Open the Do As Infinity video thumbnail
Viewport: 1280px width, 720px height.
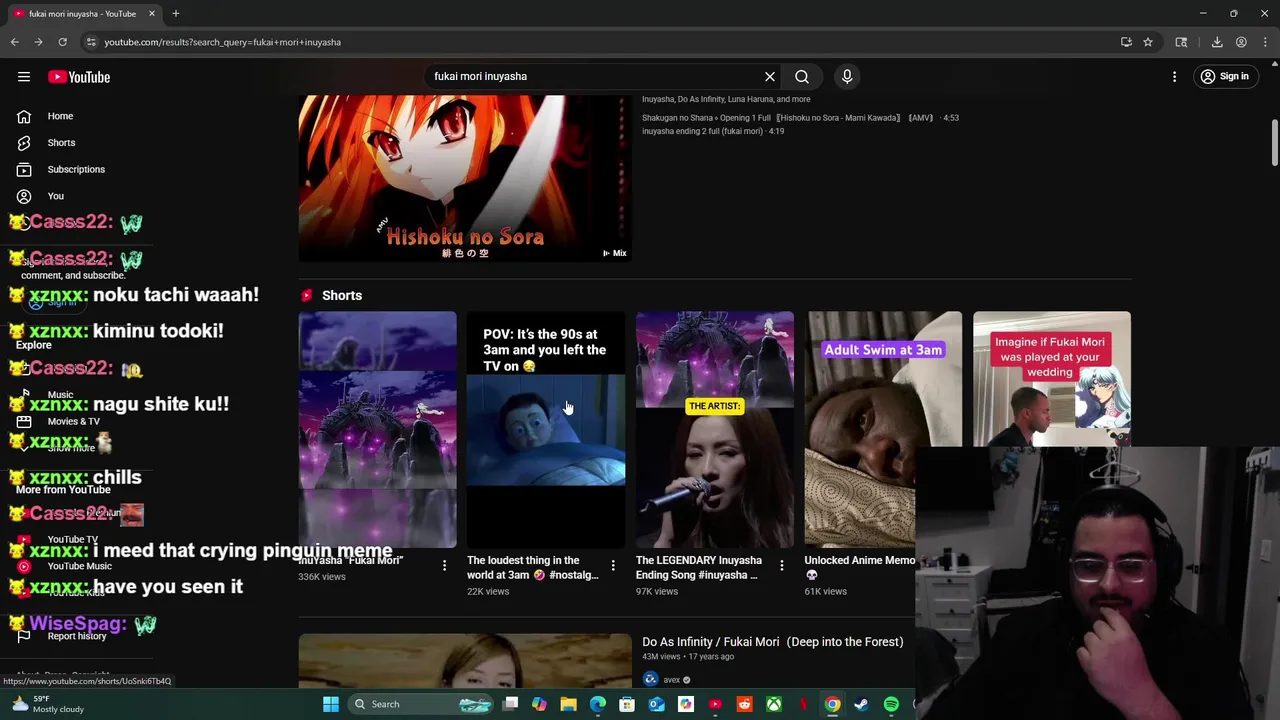tap(465, 661)
